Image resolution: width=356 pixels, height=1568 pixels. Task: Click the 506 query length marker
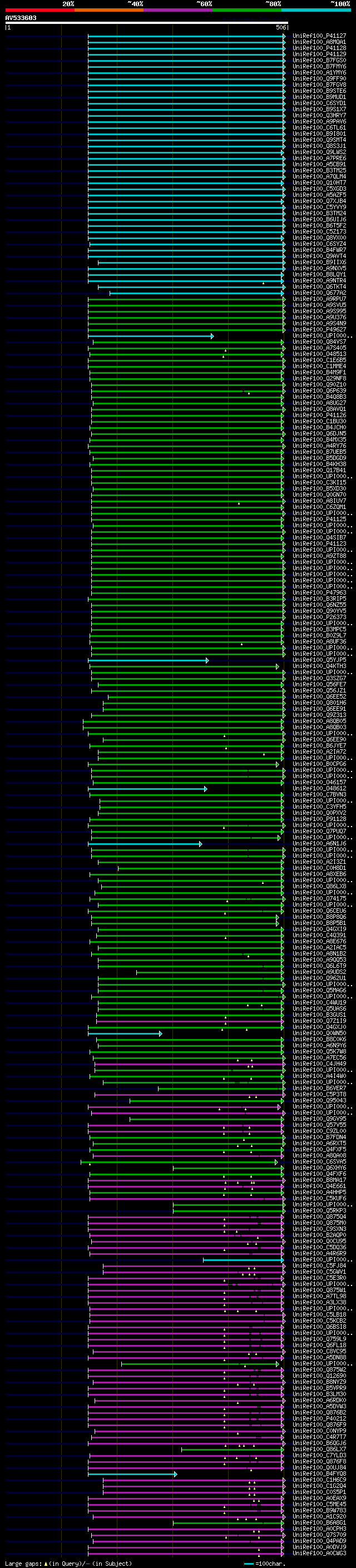coord(280,27)
